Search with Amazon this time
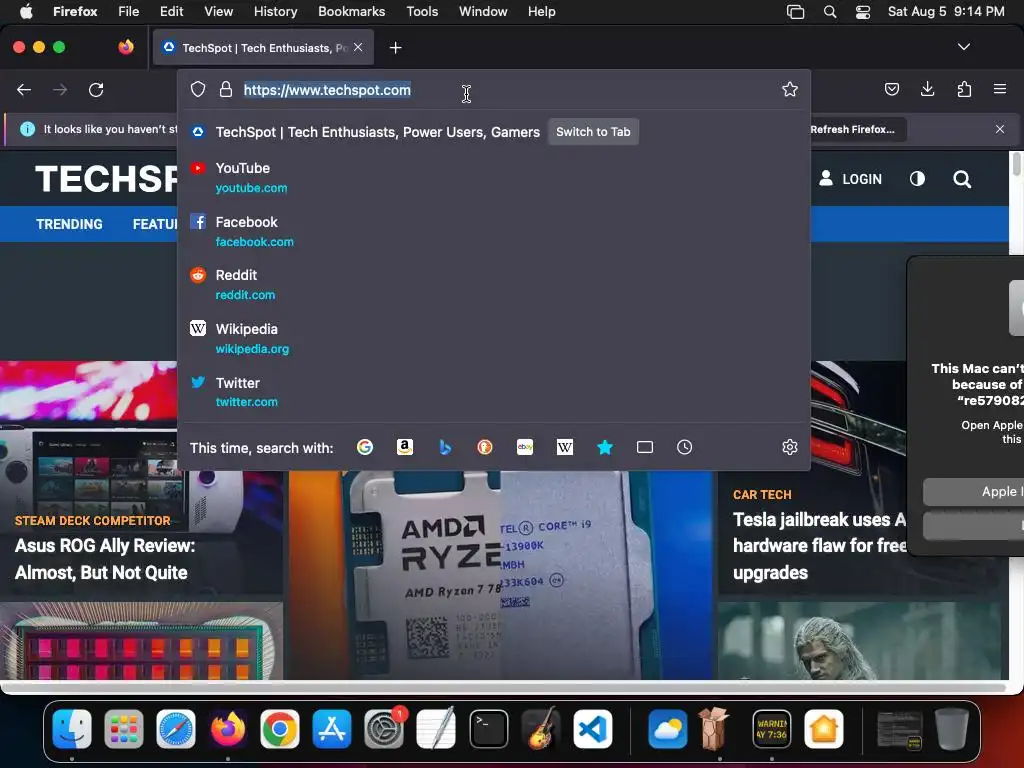 [405, 447]
